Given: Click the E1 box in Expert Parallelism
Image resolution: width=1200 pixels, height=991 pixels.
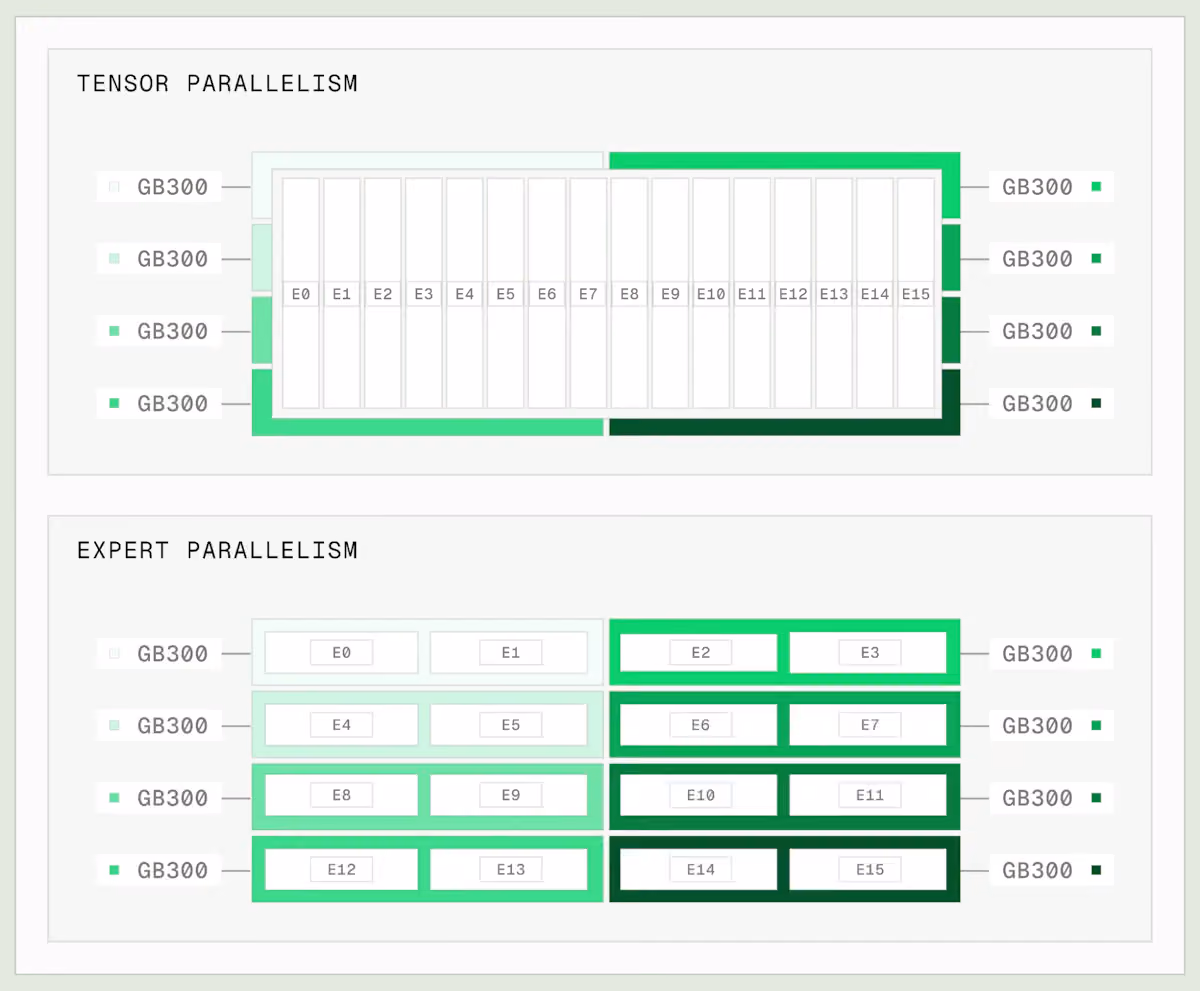Looking at the screenshot, I should pos(509,653).
